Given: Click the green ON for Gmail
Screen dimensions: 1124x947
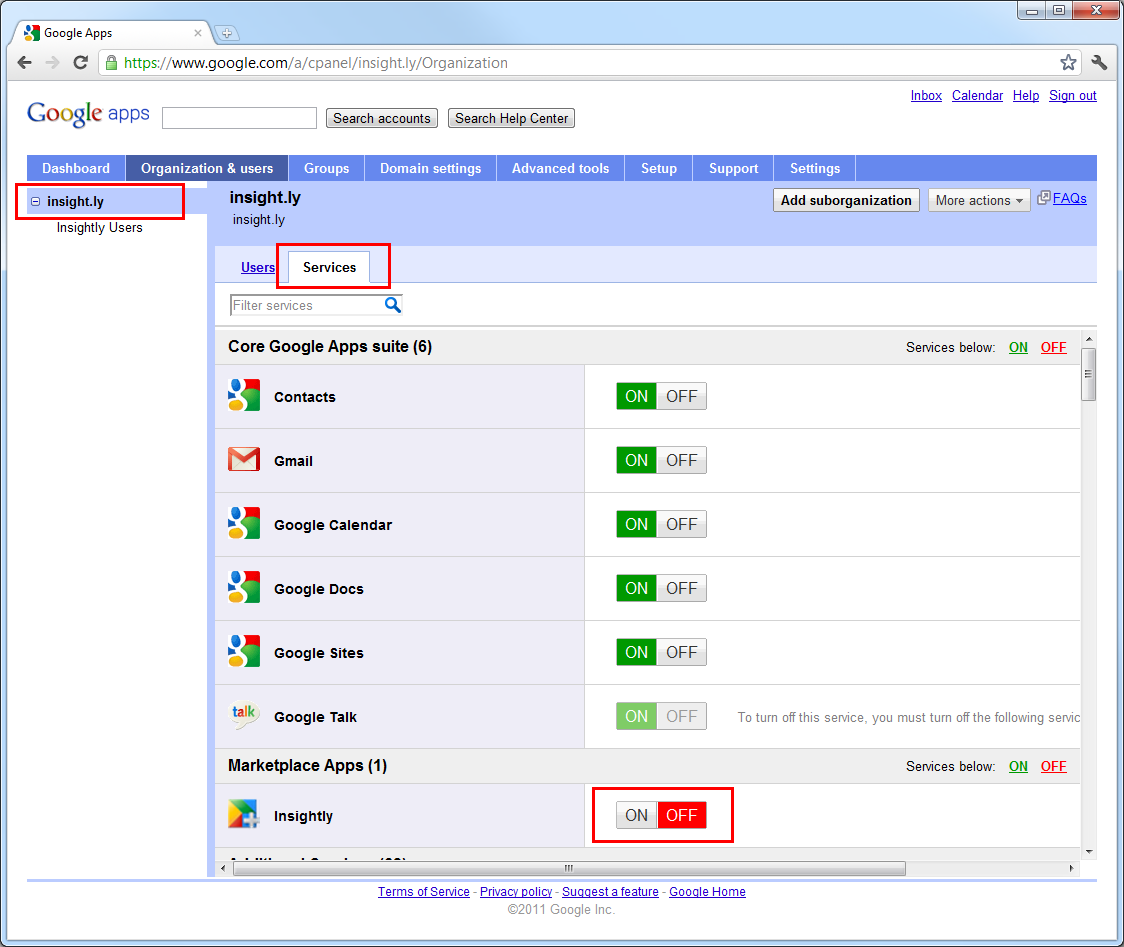Looking at the screenshot, I should (x=637, y=460).
